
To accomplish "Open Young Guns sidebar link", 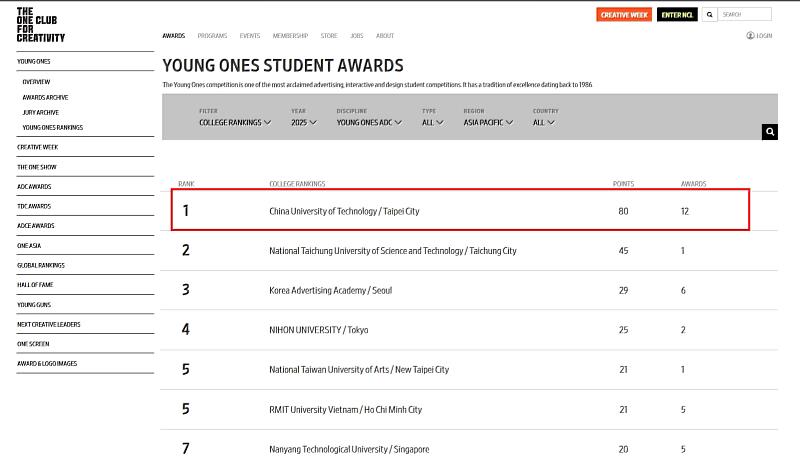I will [34, 304].
